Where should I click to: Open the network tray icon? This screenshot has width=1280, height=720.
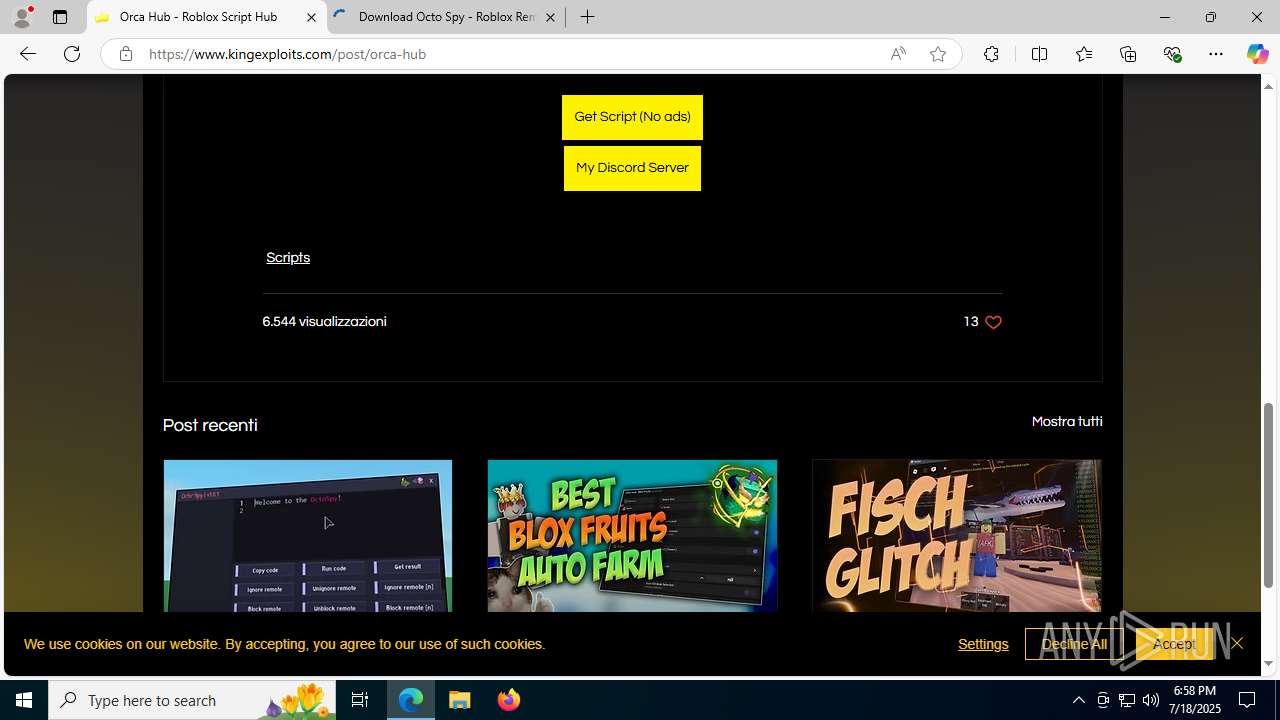pyautogui.click(x=1127, y=700)
